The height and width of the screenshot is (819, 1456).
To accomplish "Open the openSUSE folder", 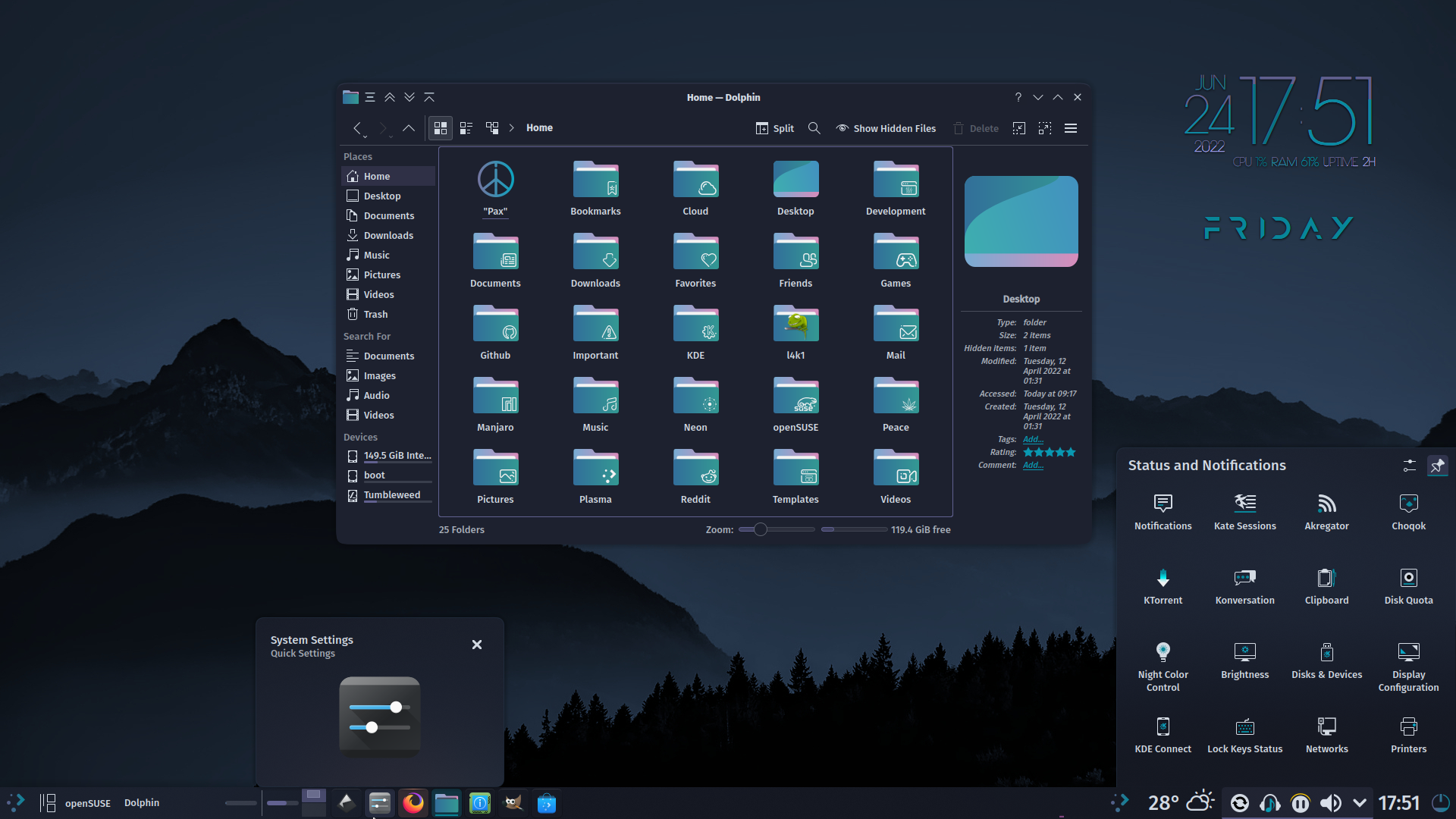I will tap(795, 404).
